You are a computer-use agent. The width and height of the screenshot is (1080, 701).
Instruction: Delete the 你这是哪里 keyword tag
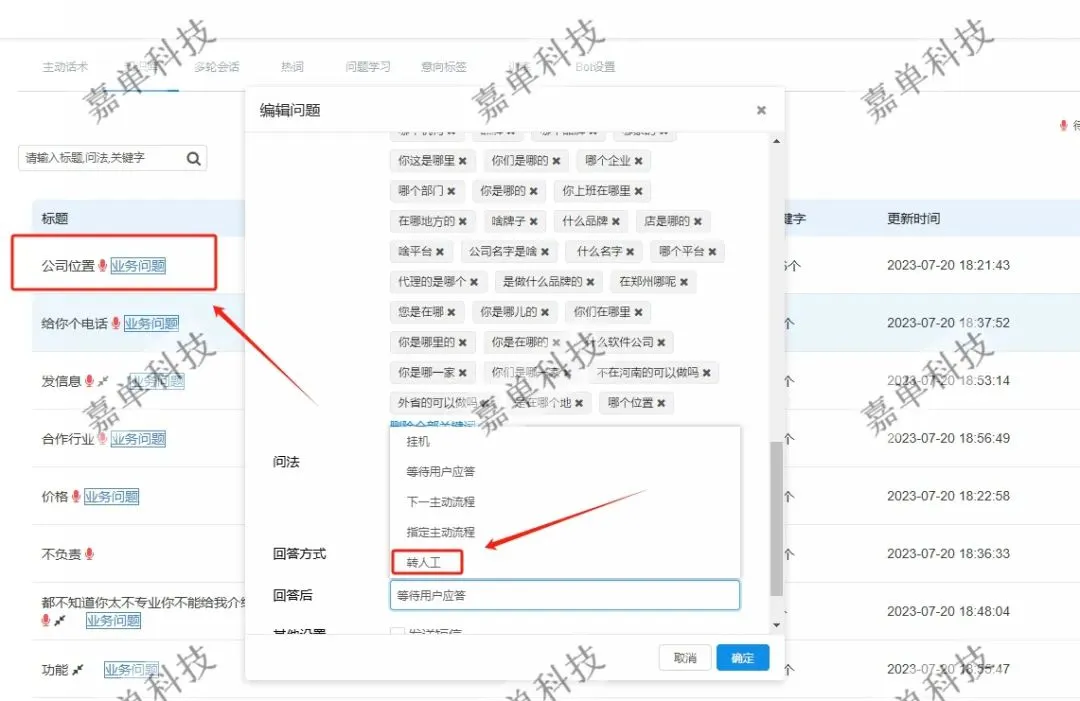tap(463, 160)
